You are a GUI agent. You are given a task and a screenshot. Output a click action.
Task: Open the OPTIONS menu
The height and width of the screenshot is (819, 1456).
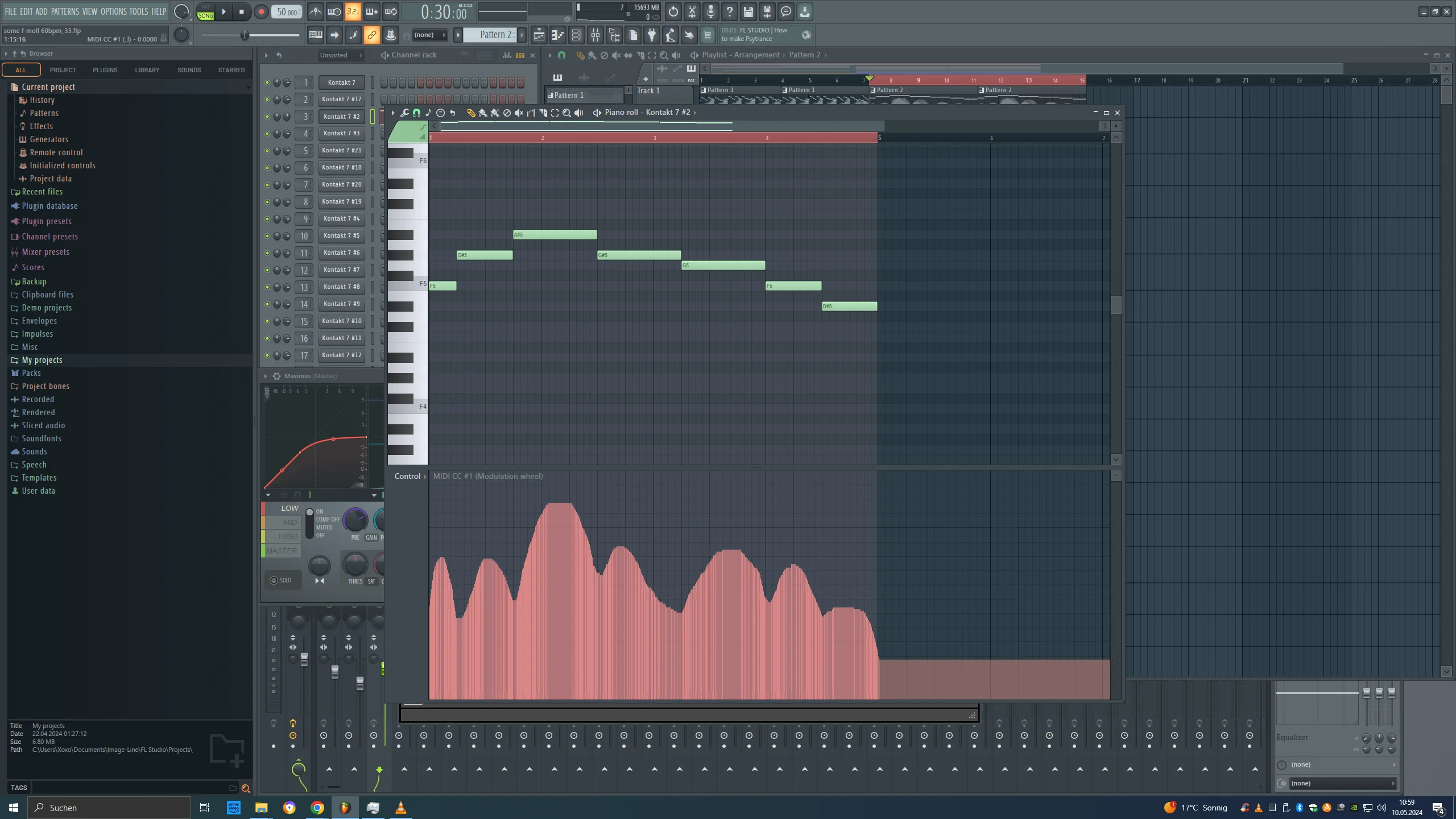click(113, 11)
